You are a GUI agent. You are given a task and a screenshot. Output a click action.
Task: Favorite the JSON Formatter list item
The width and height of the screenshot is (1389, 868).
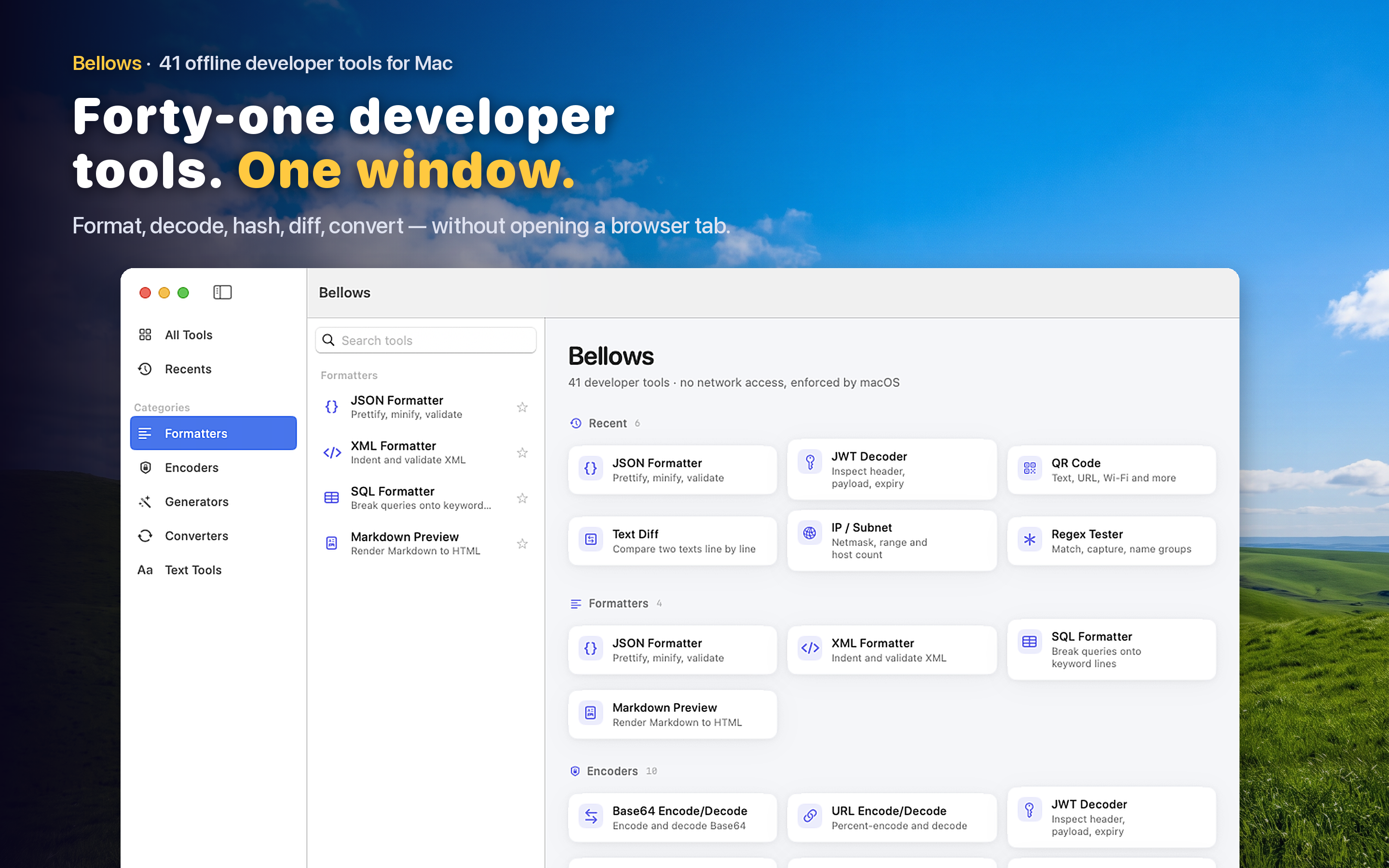pyautogui.click(x=522, y=407)
